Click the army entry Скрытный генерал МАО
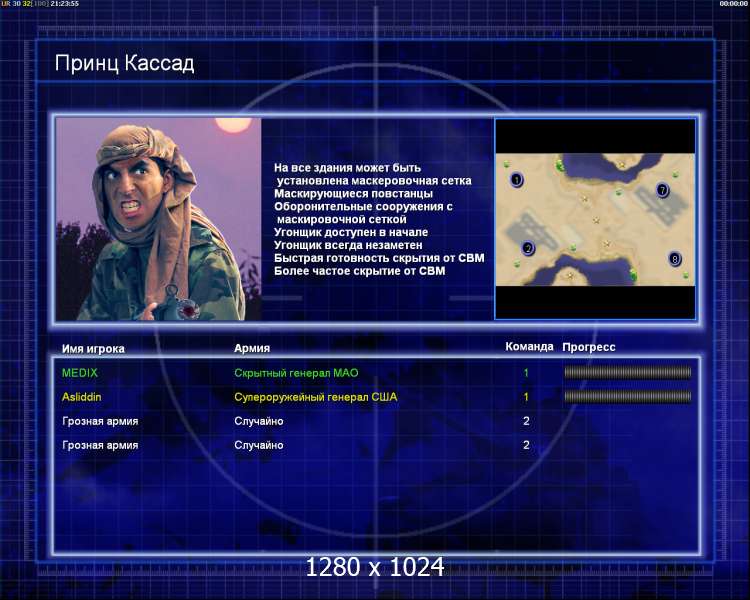This screenshot has width=750, height=600. click(x=295, y=373)
